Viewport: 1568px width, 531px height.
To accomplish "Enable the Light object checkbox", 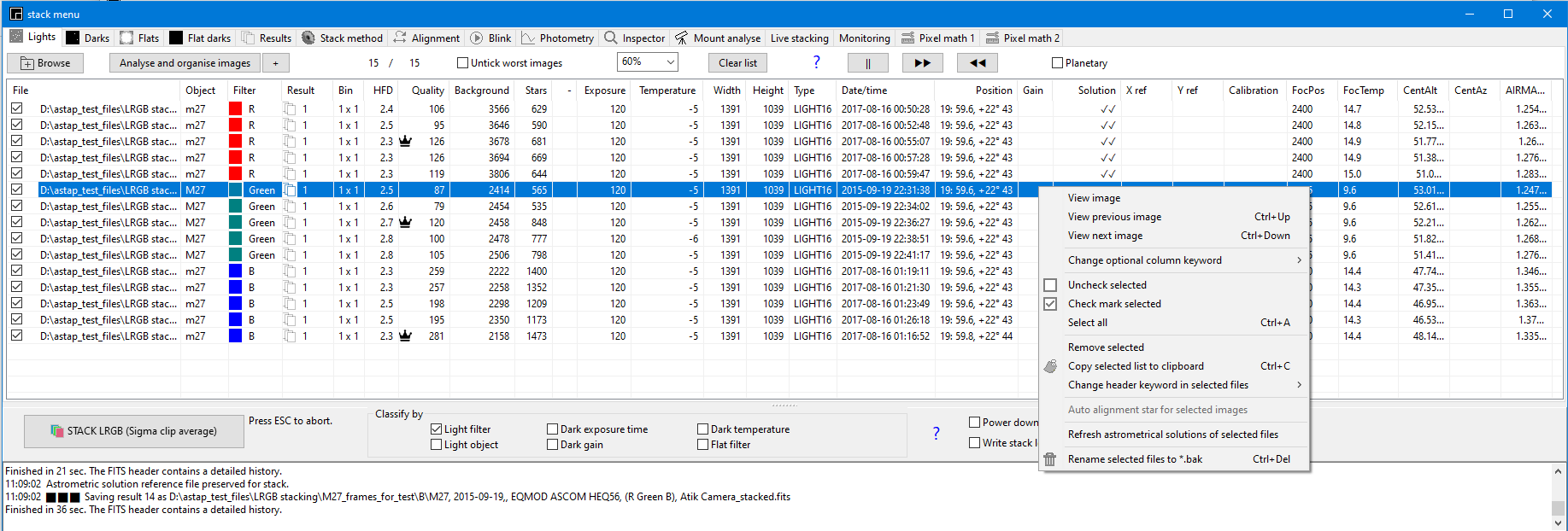I will coord(437,444).
